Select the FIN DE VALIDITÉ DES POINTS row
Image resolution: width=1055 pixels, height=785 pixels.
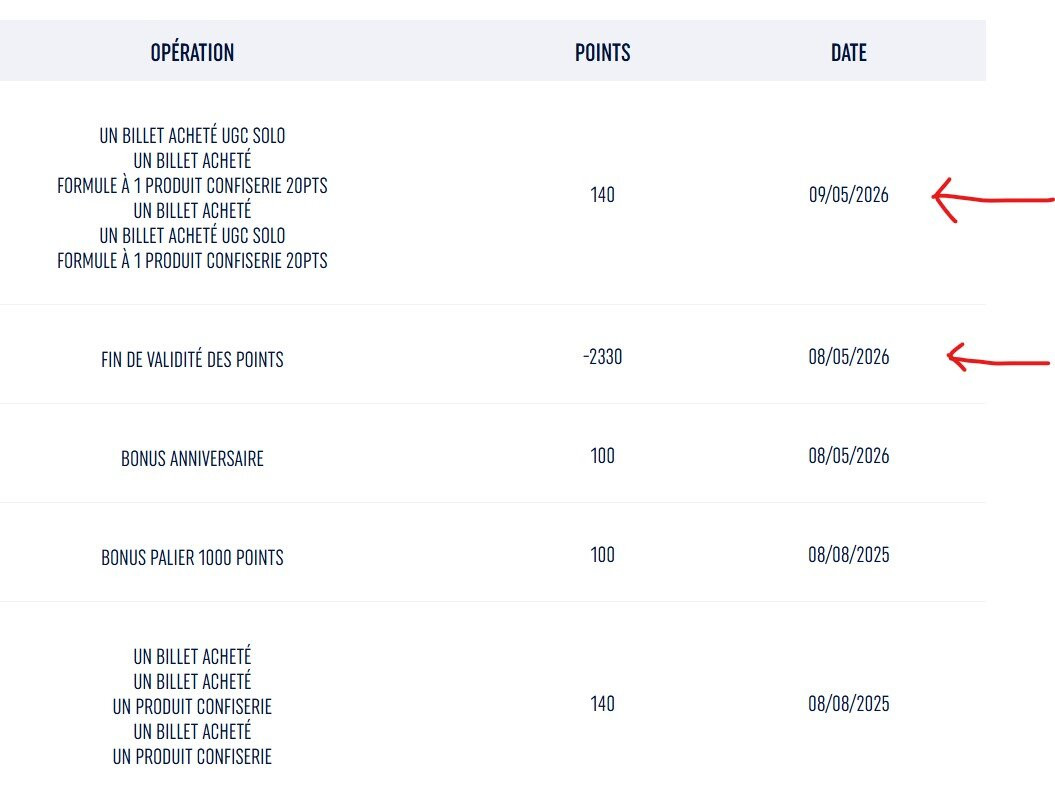coord(493,354)
